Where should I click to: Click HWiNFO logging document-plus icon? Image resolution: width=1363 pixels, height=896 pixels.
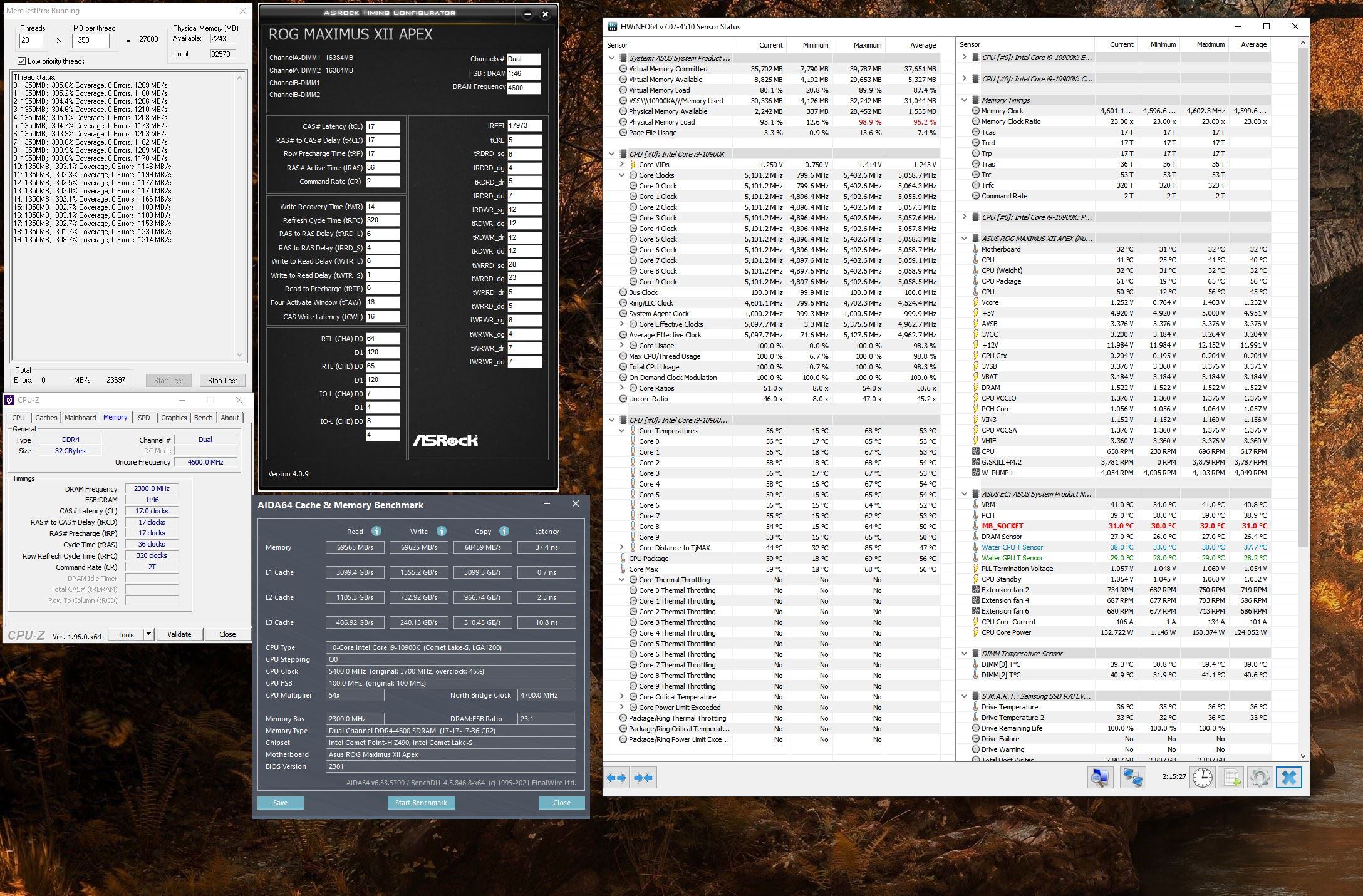(x=1231, y=778)
